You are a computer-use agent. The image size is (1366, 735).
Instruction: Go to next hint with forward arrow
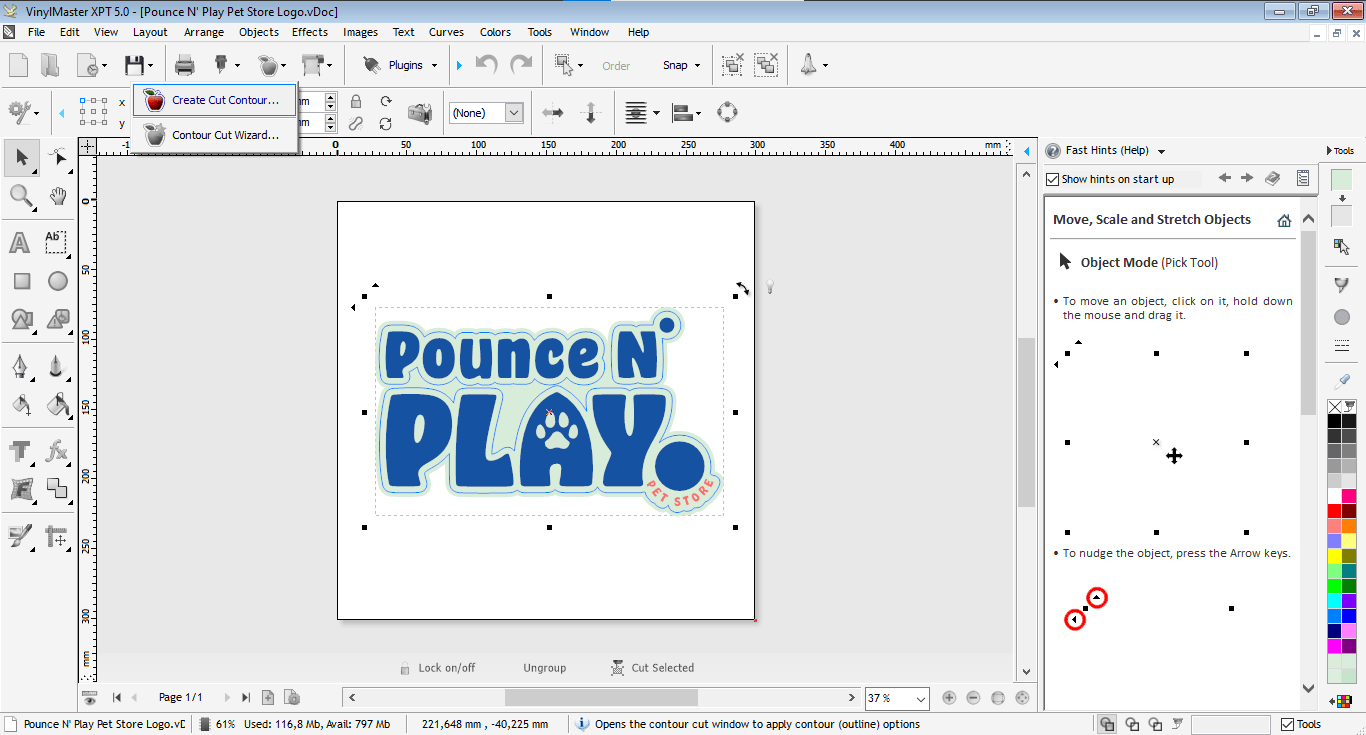(1247, 178)
